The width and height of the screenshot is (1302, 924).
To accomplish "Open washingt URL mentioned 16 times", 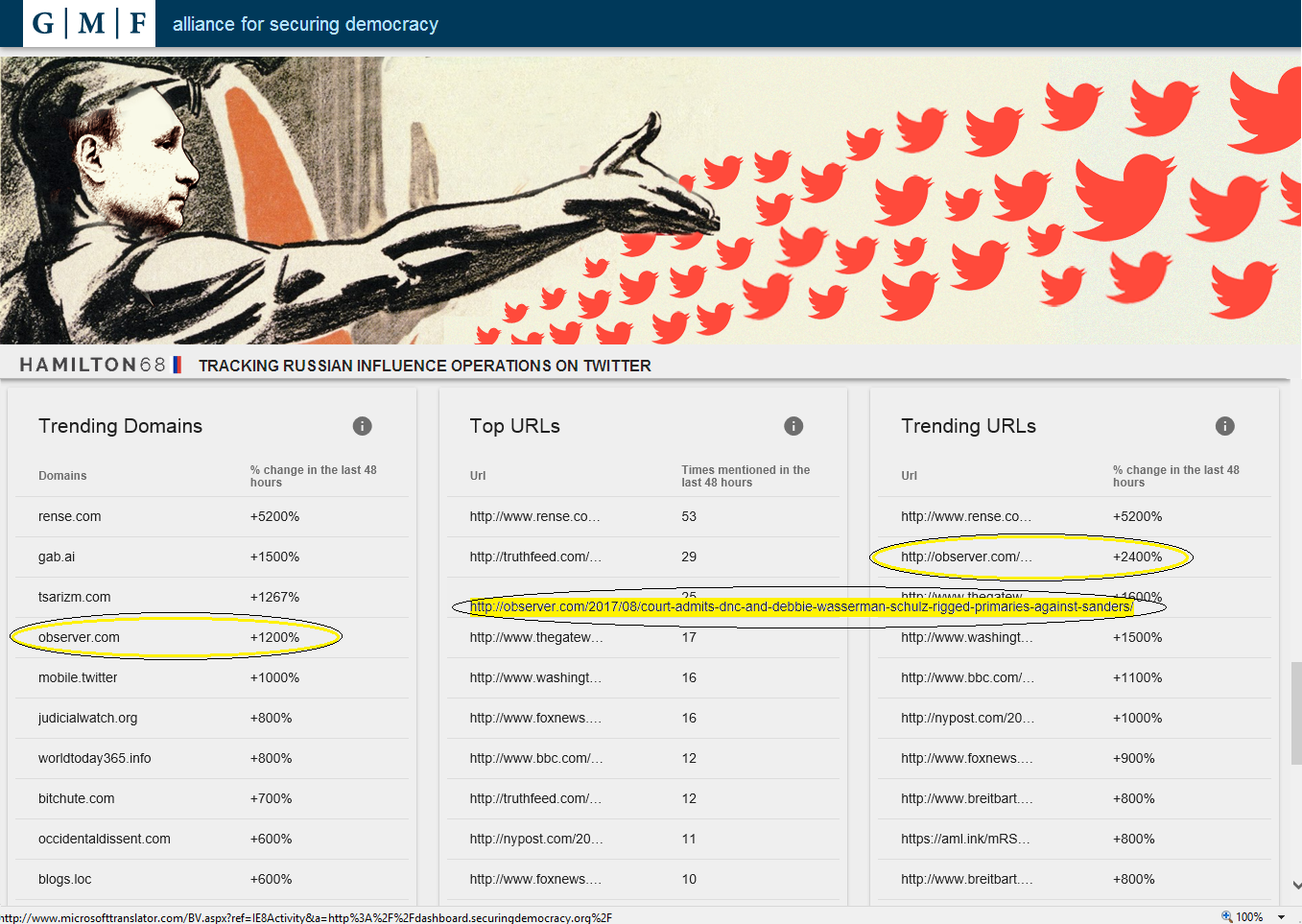I will [x=536, y=677].
